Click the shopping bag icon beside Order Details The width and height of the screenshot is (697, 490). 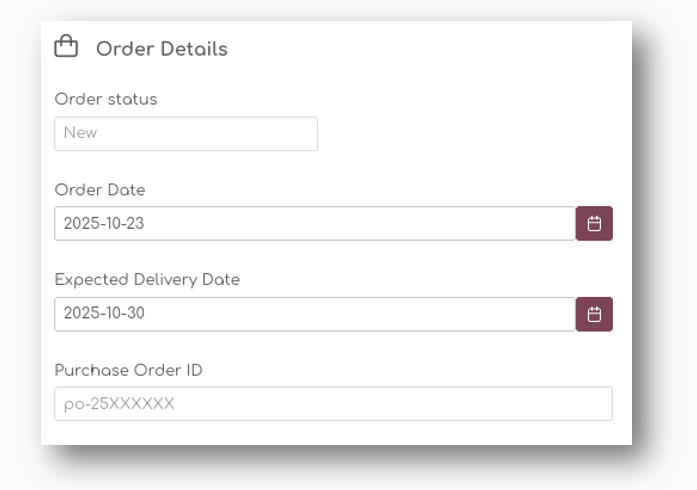(x=66, y=47)
